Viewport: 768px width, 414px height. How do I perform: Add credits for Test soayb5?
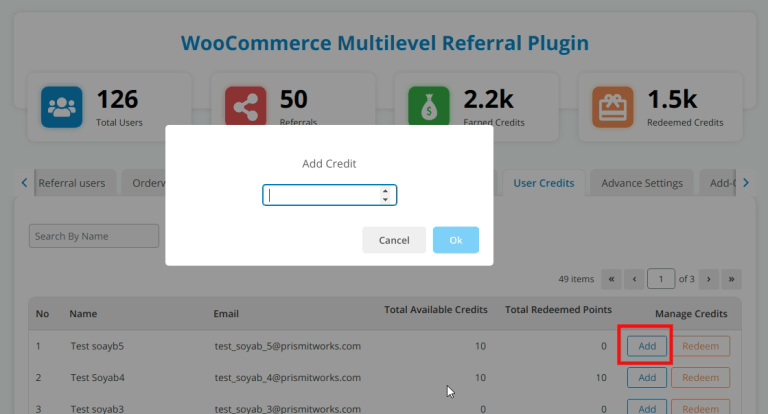(647, 346)
